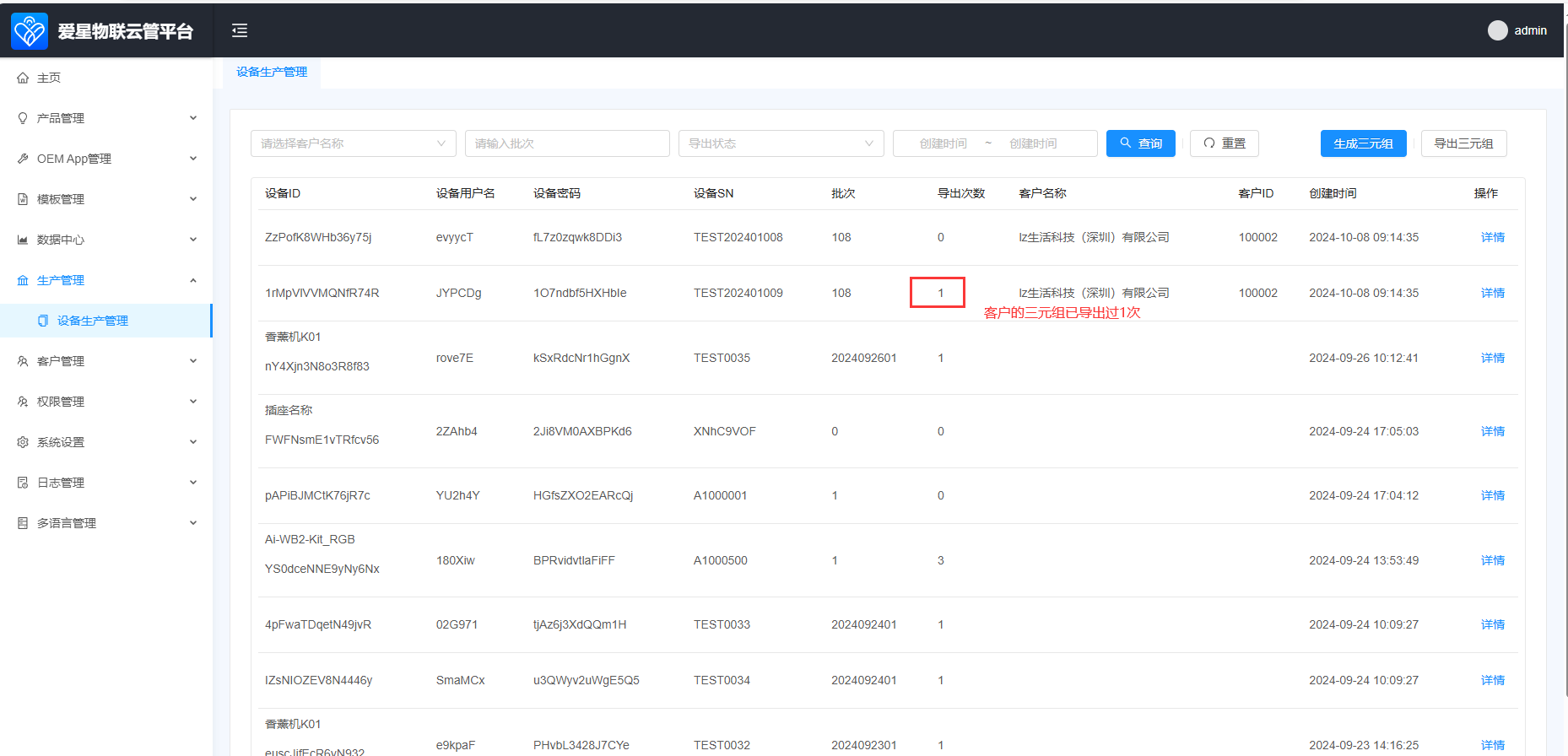Expand the OEM App管理 chevron
This screenshot has width=1568, height=756.
pos(193,159)
